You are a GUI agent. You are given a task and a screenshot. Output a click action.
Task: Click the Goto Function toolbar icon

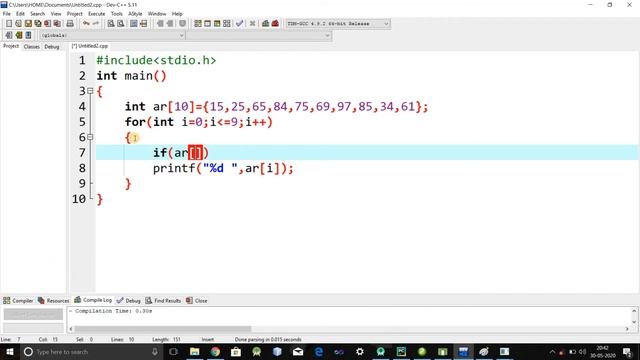pos(133,24)
